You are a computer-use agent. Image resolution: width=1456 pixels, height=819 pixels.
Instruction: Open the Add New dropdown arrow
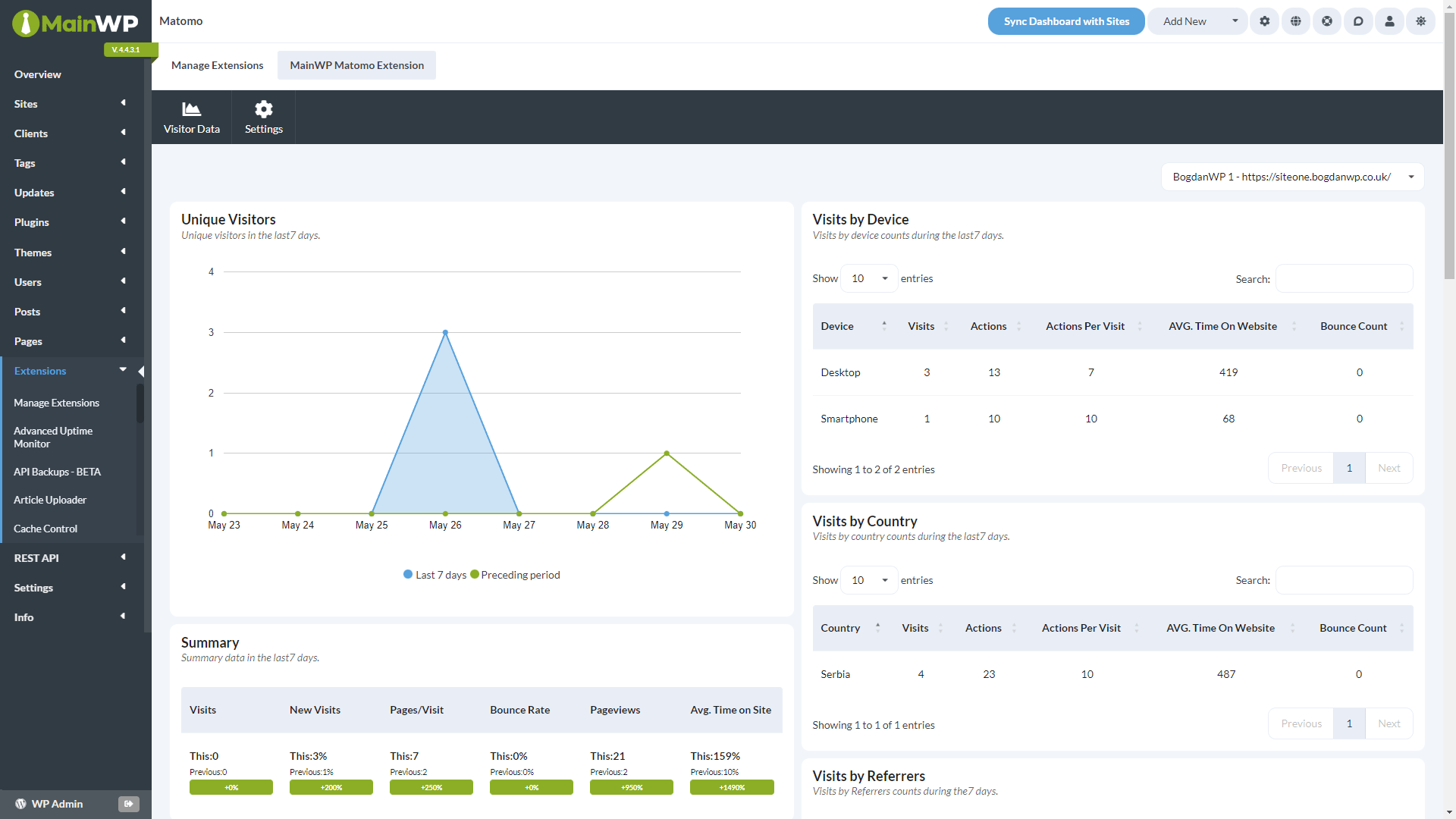(1235, 21)
